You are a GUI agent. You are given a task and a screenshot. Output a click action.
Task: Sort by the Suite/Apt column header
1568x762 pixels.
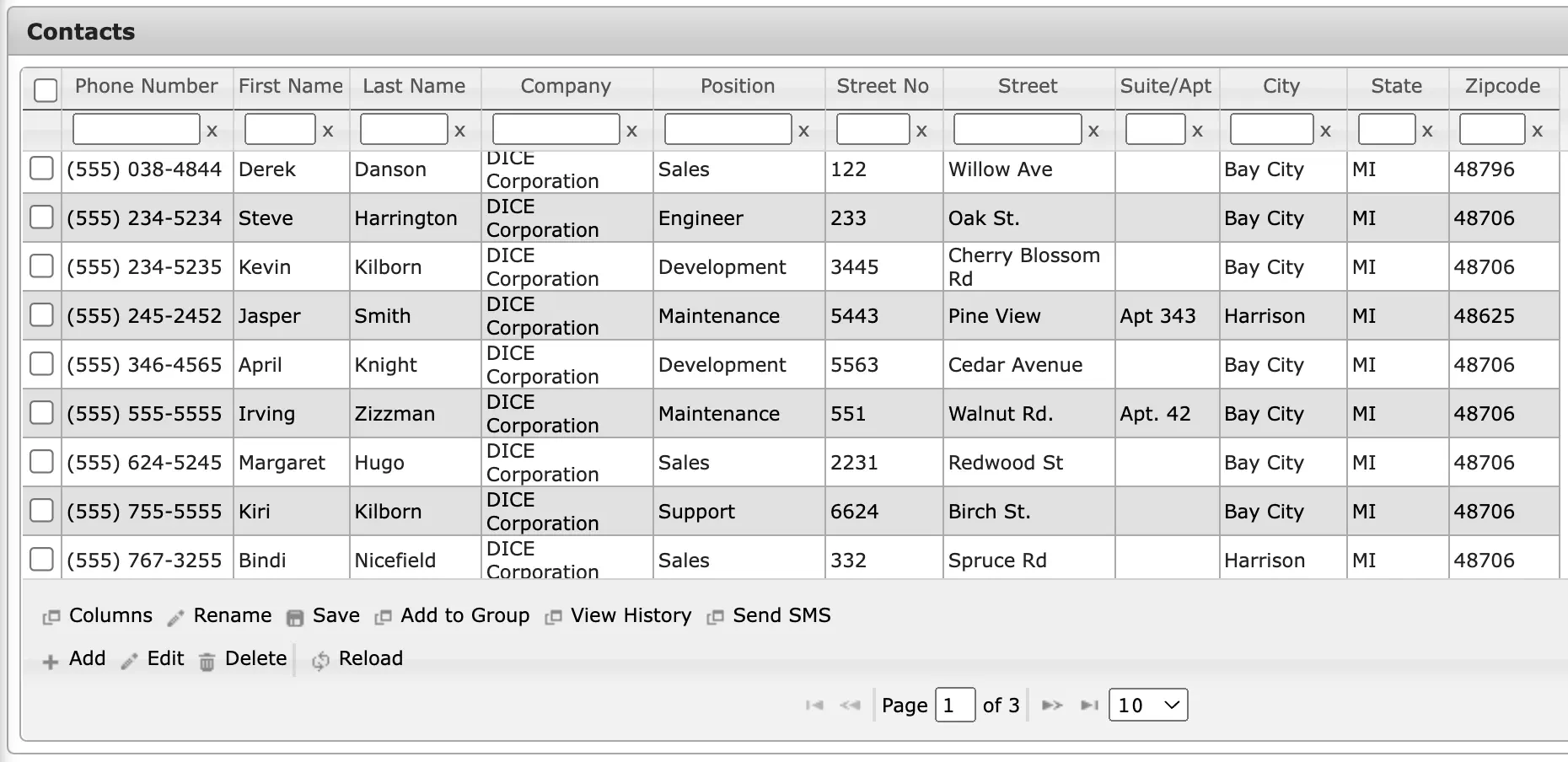click(x=1166, y=86)
